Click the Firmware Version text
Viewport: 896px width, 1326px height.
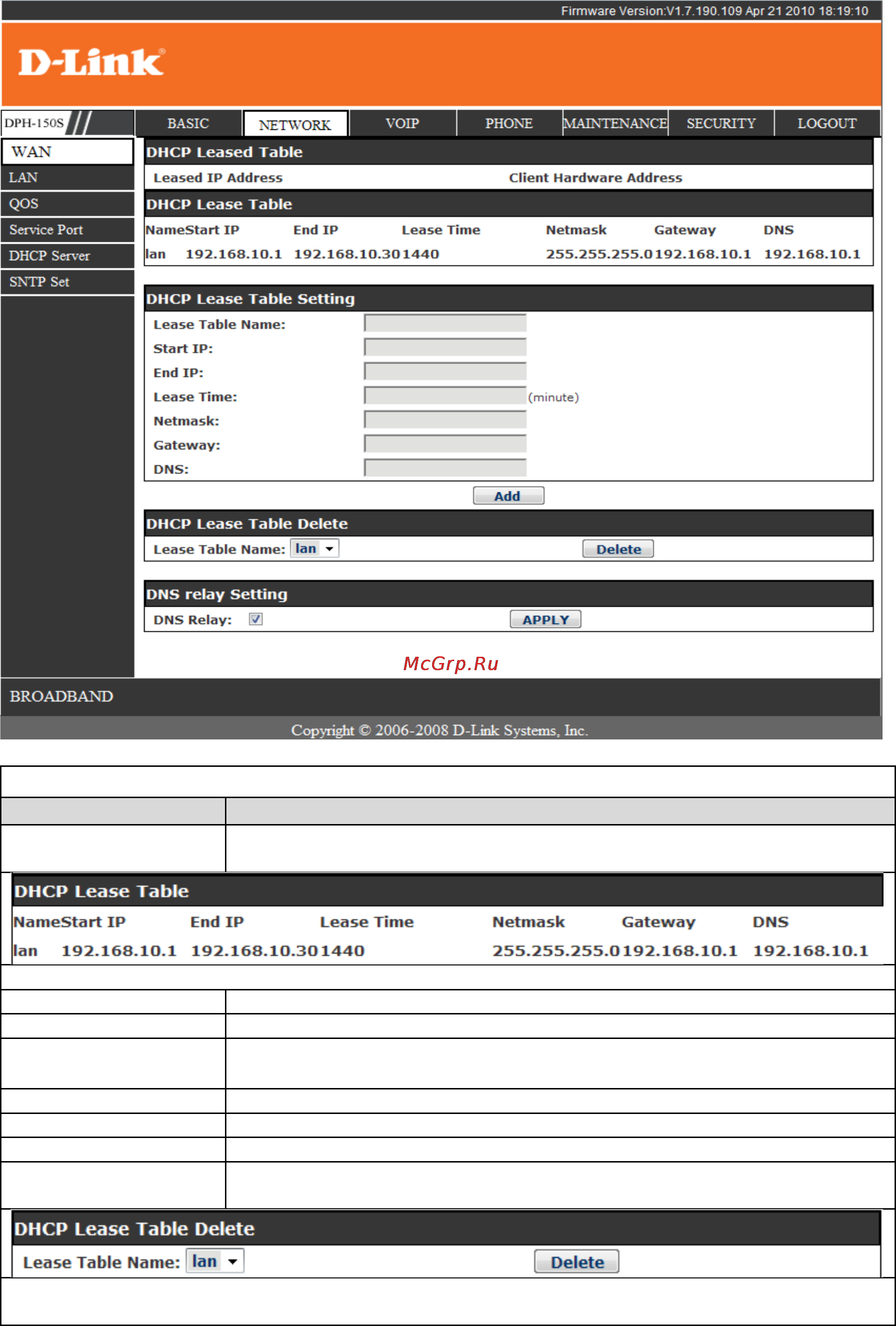714,11
